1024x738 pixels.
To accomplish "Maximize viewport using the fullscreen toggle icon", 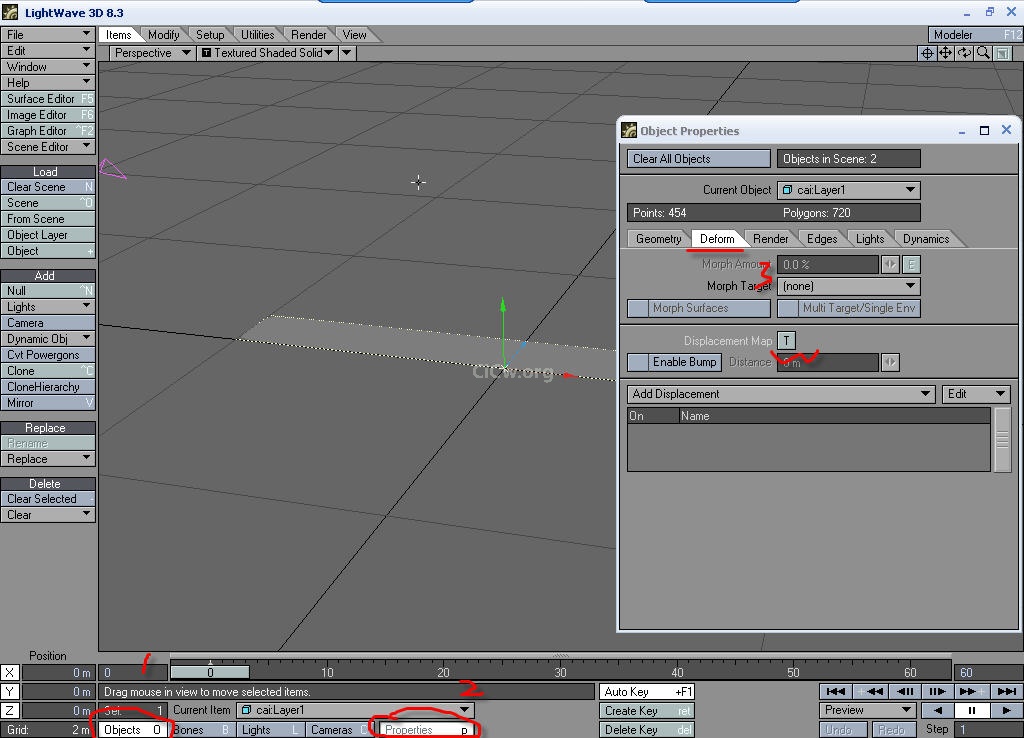I will point(1003,53).
